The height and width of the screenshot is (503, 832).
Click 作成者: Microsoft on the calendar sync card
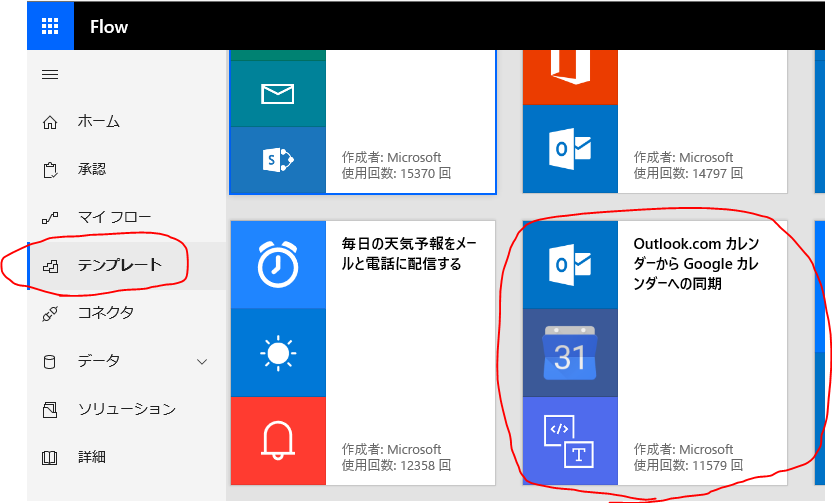point(683,449)
